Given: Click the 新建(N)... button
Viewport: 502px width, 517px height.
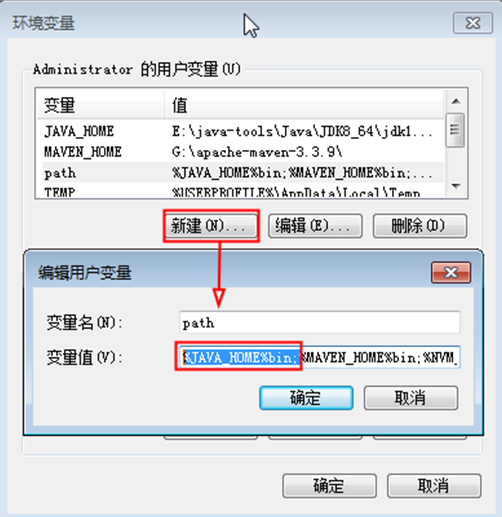Looking at the screenshot, I should [x=211, y=226].
